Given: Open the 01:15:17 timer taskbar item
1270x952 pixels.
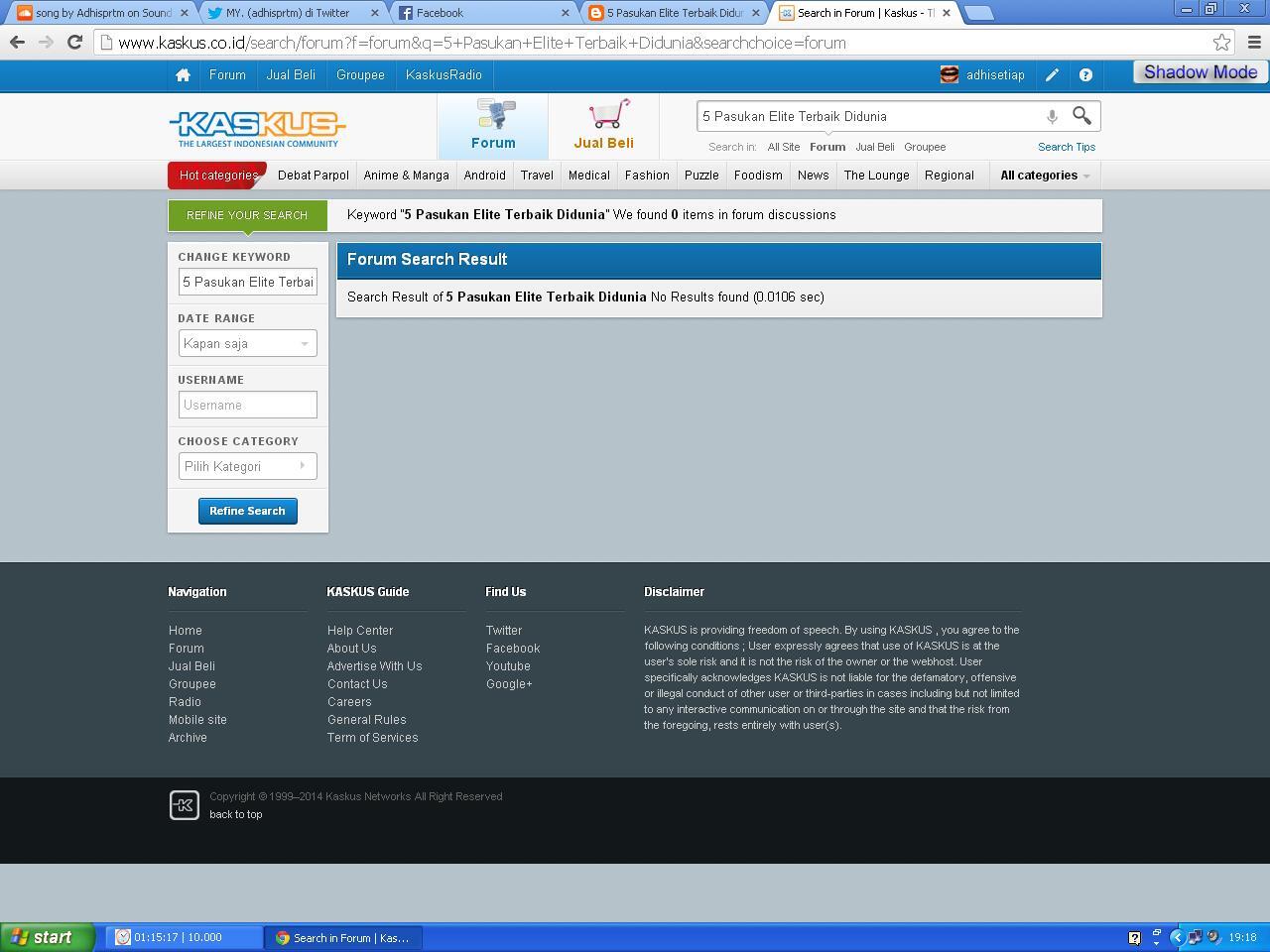Looking at the screenshot, I should coord(185,937).
